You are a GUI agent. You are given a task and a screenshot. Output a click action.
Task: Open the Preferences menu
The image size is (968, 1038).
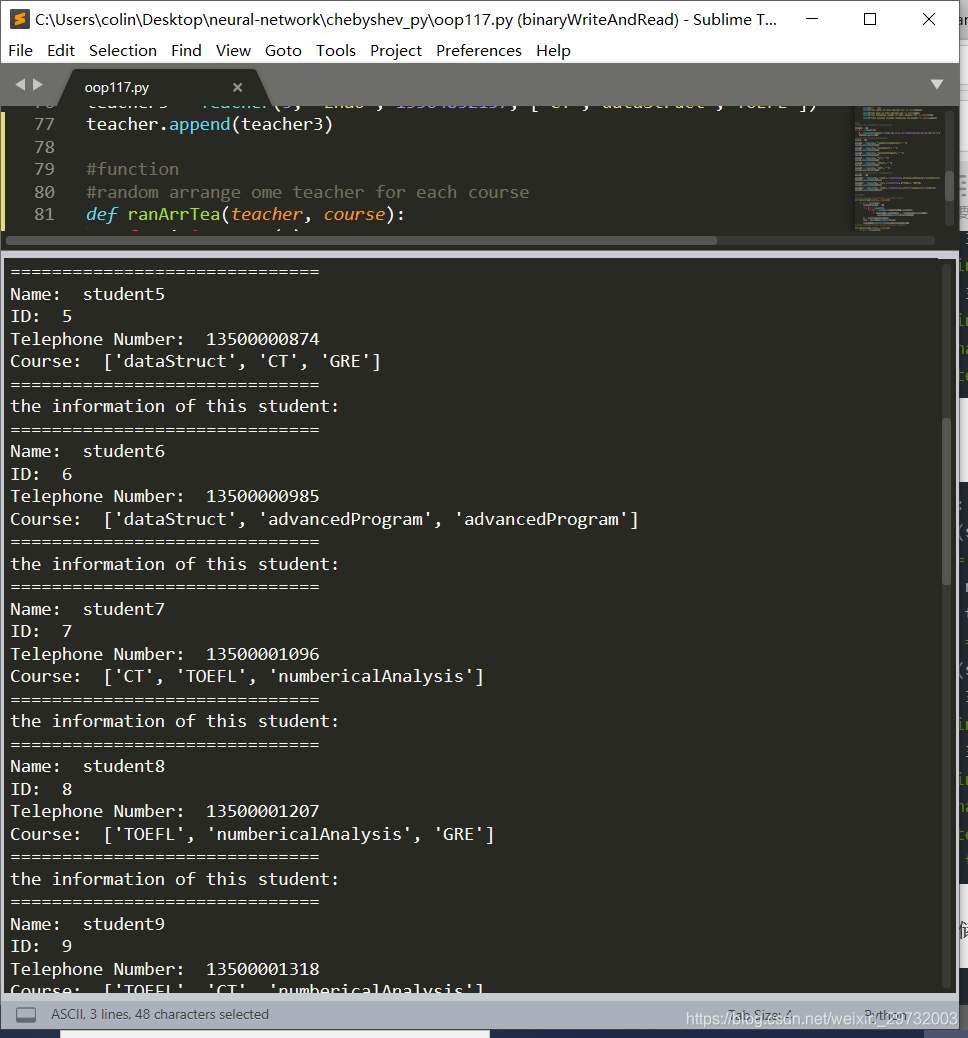479,50
